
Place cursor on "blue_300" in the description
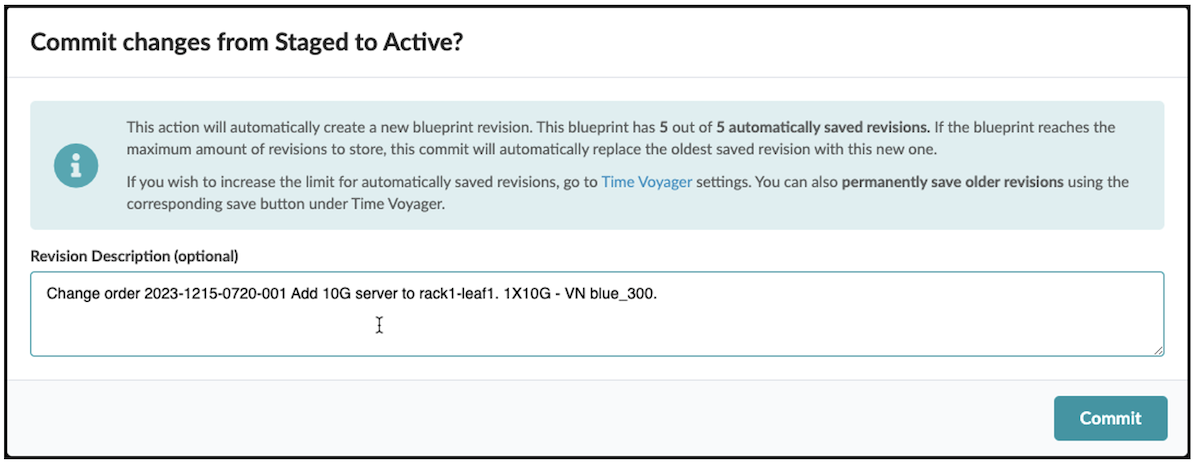coord(625,294)
